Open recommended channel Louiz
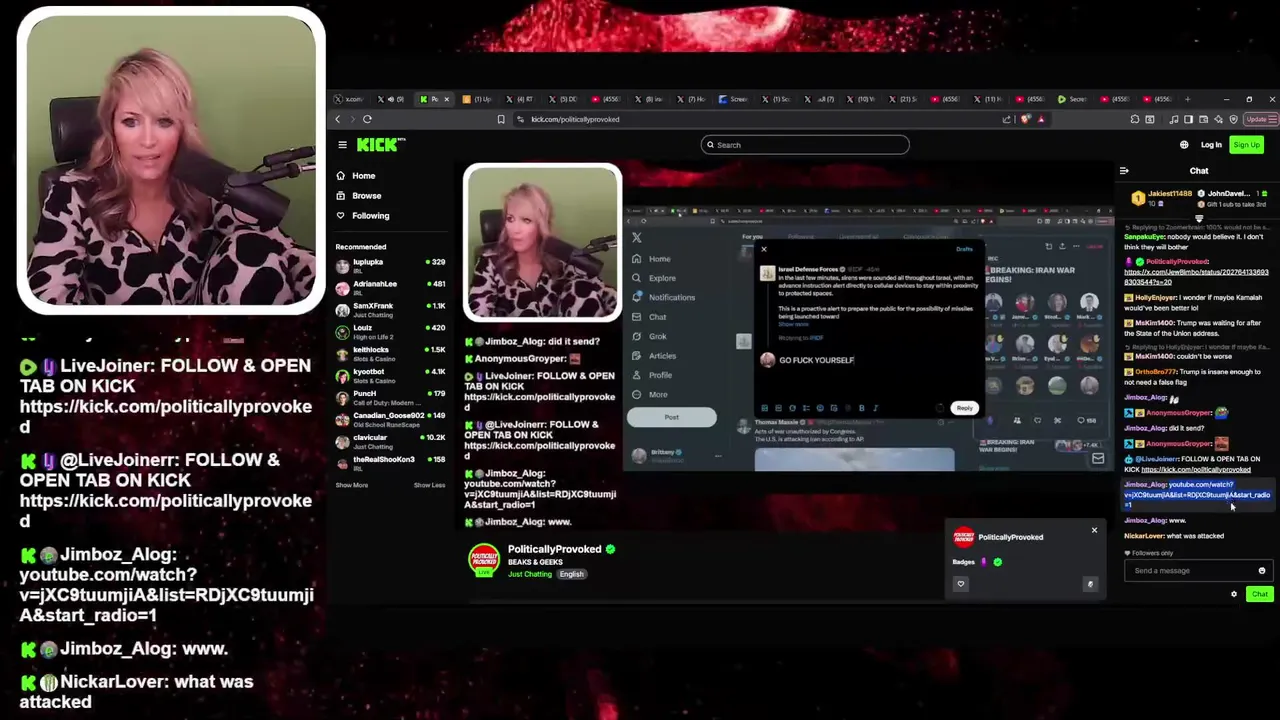This screenshot has height=720, width=1280. [390, 331]
